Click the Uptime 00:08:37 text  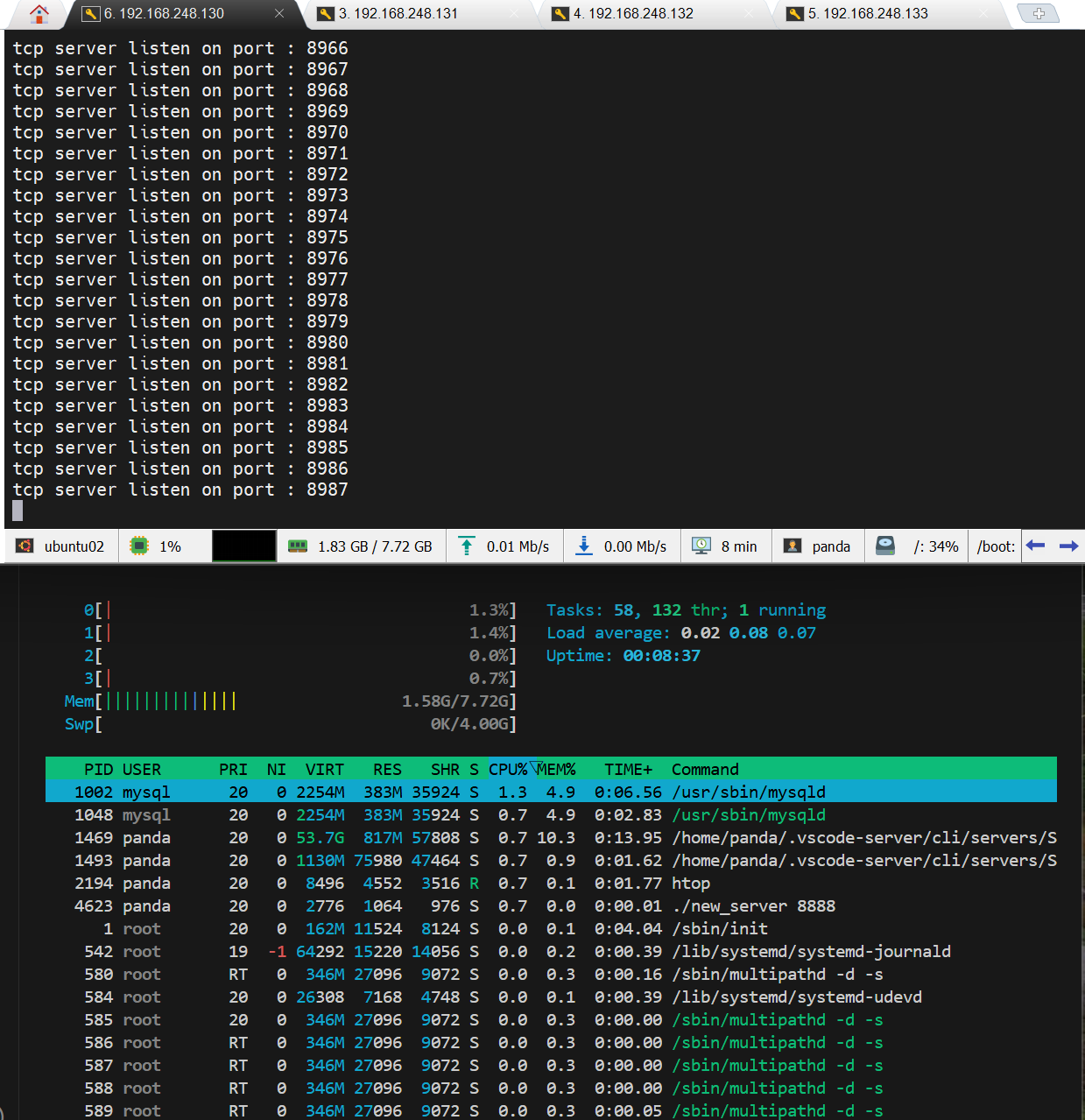(623, 656)
